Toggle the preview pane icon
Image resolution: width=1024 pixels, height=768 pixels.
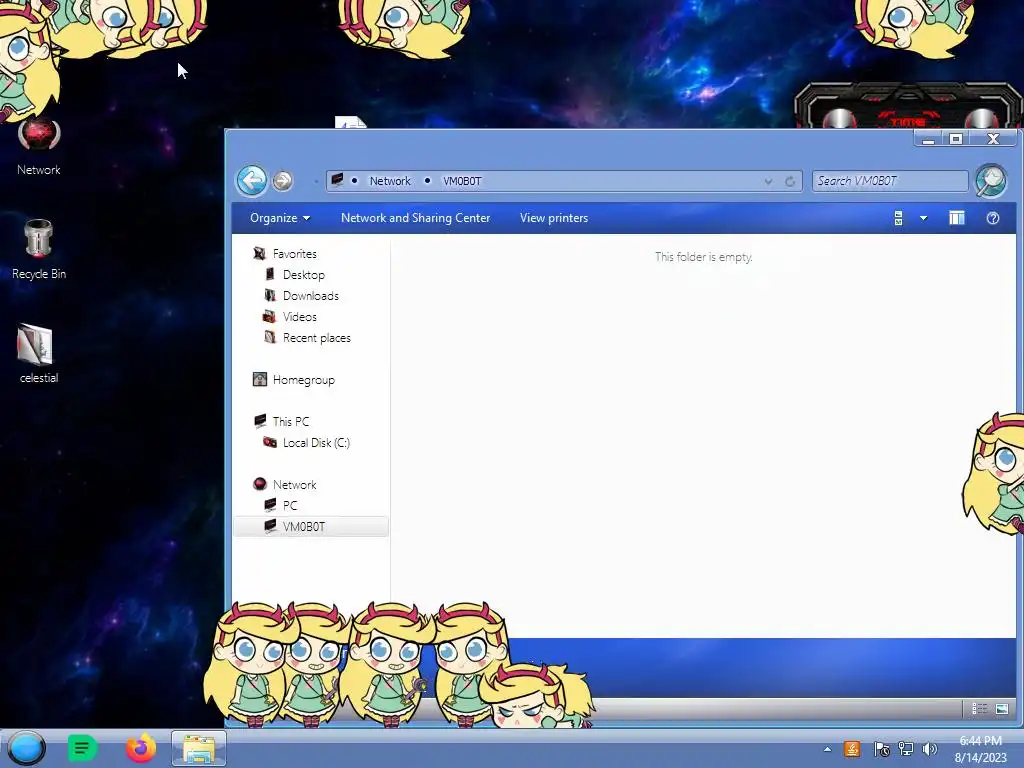(x=957, y=218)
